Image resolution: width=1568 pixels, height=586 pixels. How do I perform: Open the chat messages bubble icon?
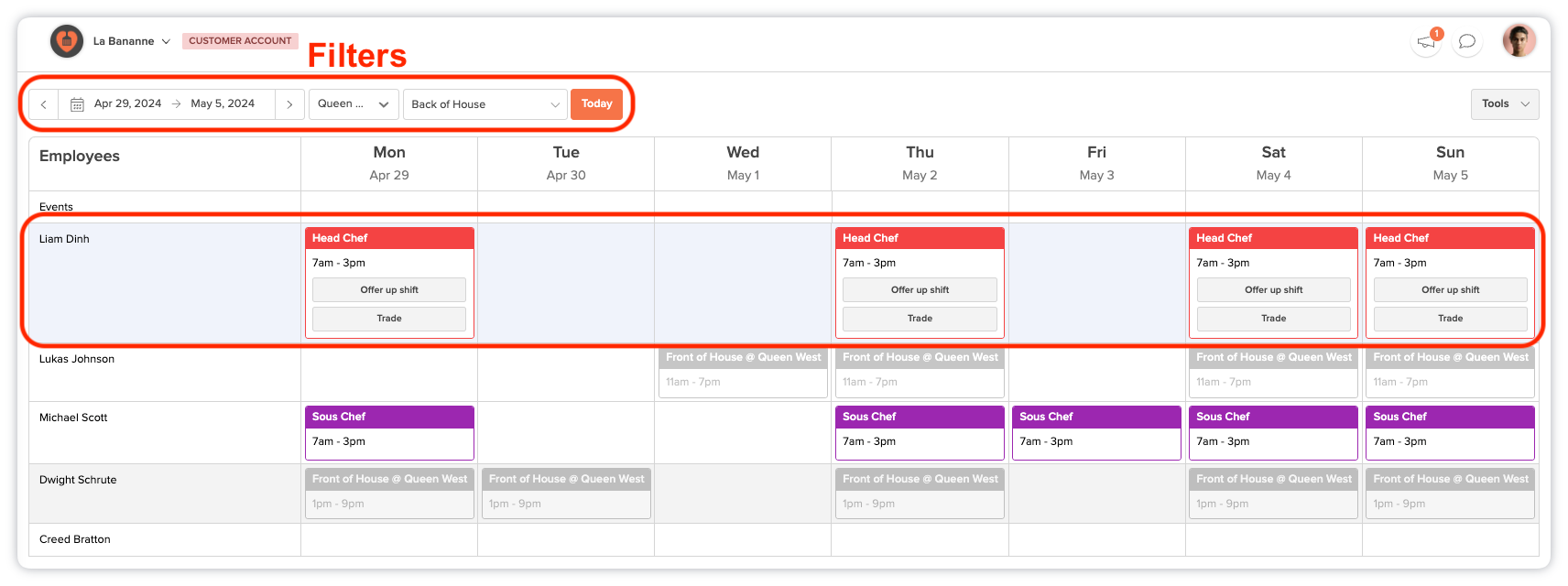click(x=1467, y=42)
